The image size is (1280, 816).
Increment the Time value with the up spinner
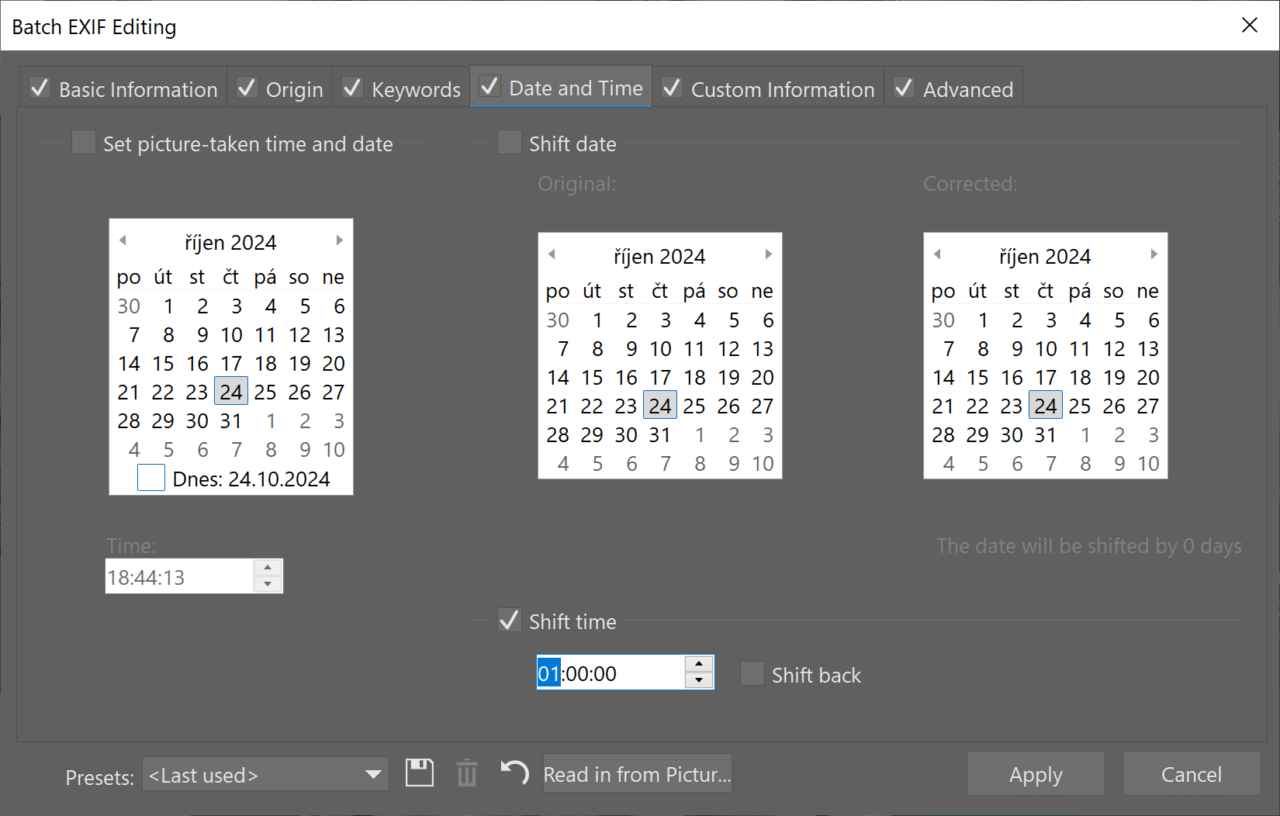pos(268,569)
